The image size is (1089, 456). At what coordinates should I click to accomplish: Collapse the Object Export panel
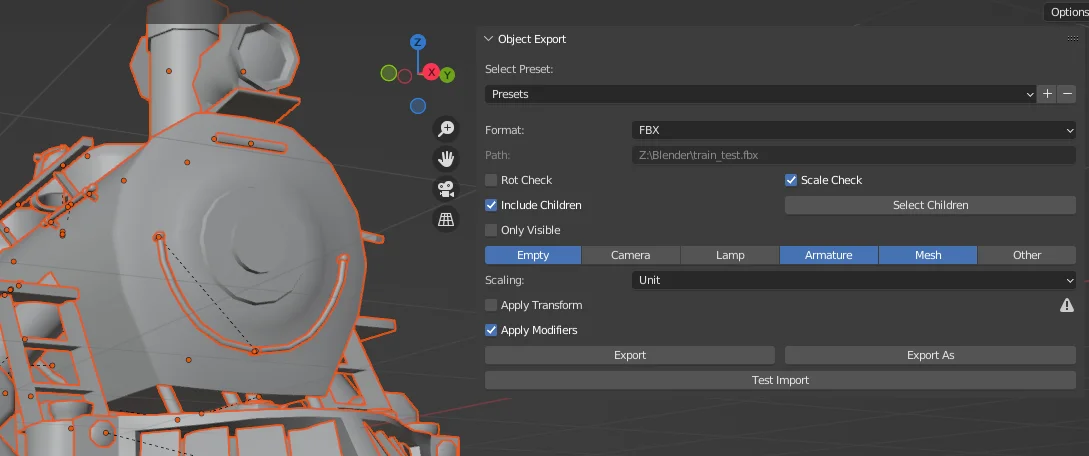point(489,39)
